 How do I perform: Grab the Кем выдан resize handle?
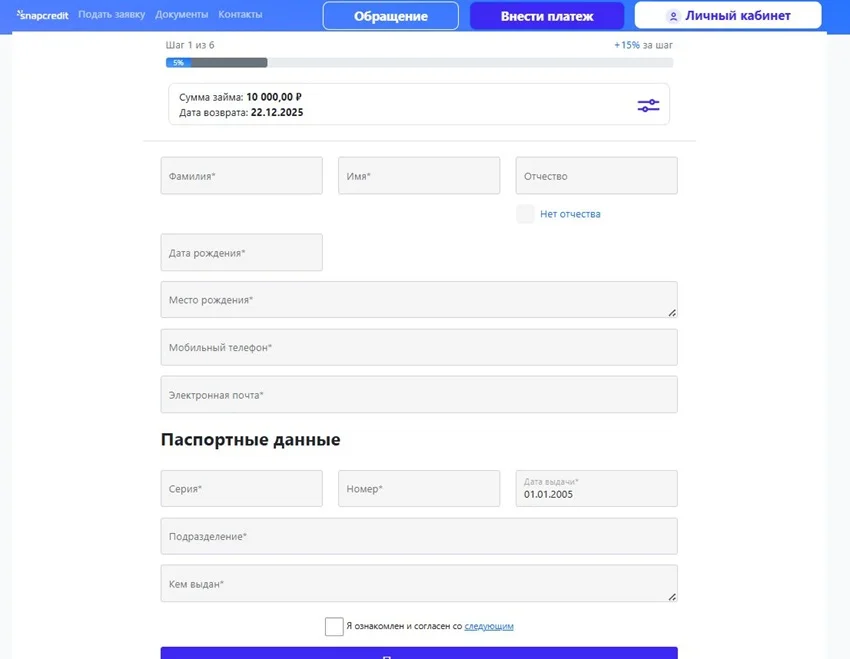point(672,597)
